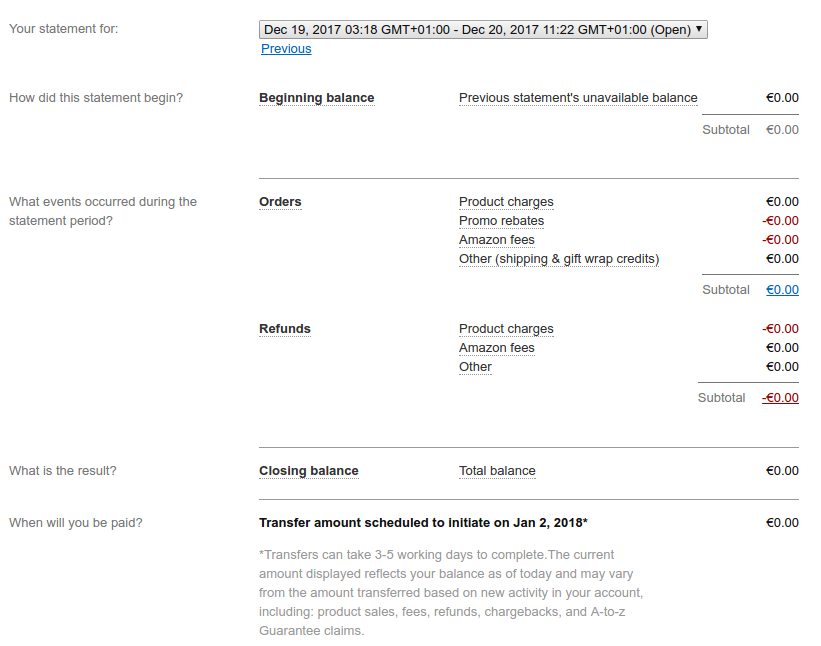The image size is (821, 646).
Task: Open the statement period dropdown
Action: click(482, 30)
